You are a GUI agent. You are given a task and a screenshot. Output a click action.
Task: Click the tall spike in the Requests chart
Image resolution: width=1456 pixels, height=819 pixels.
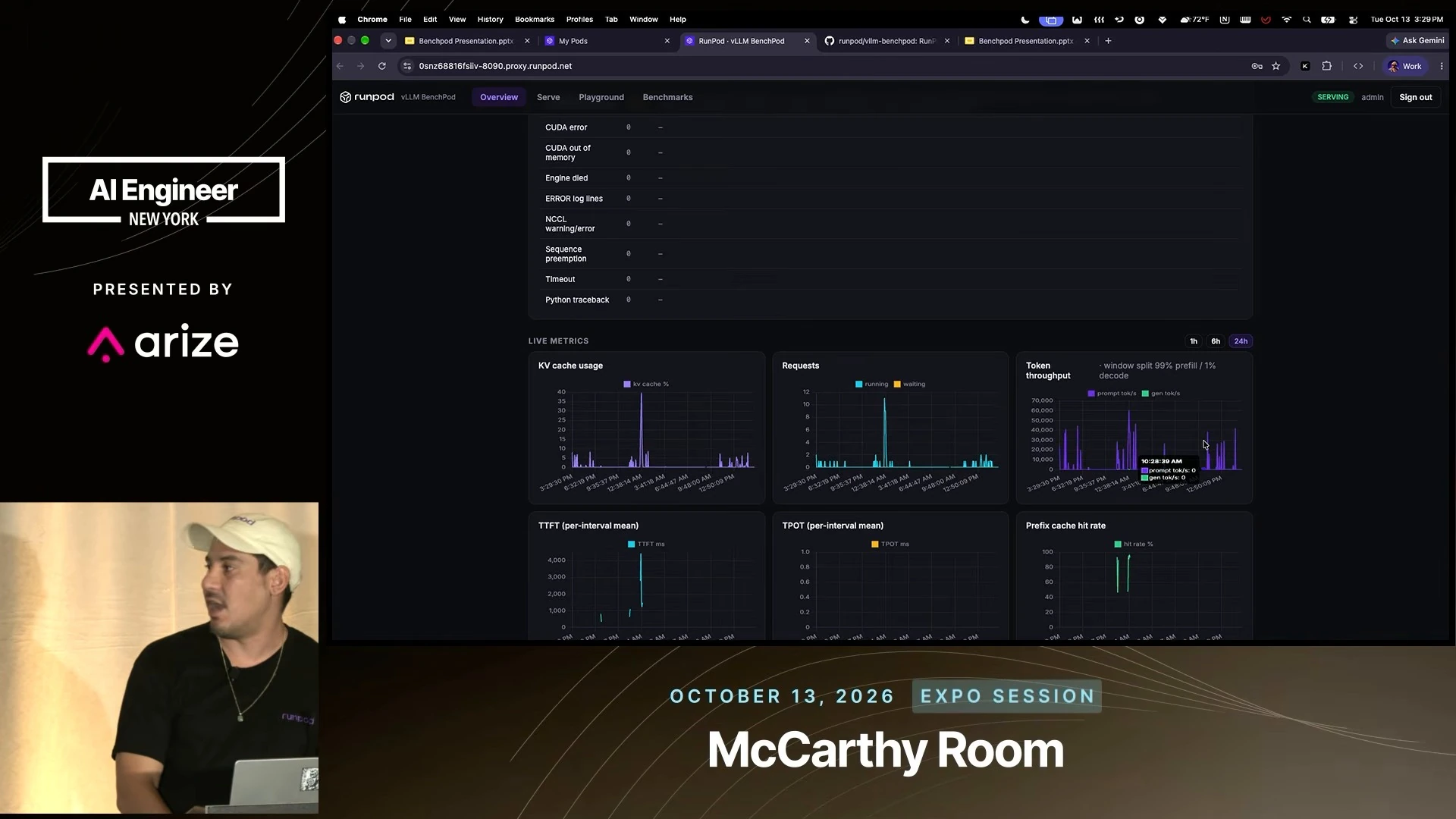(x=884, y=432)
